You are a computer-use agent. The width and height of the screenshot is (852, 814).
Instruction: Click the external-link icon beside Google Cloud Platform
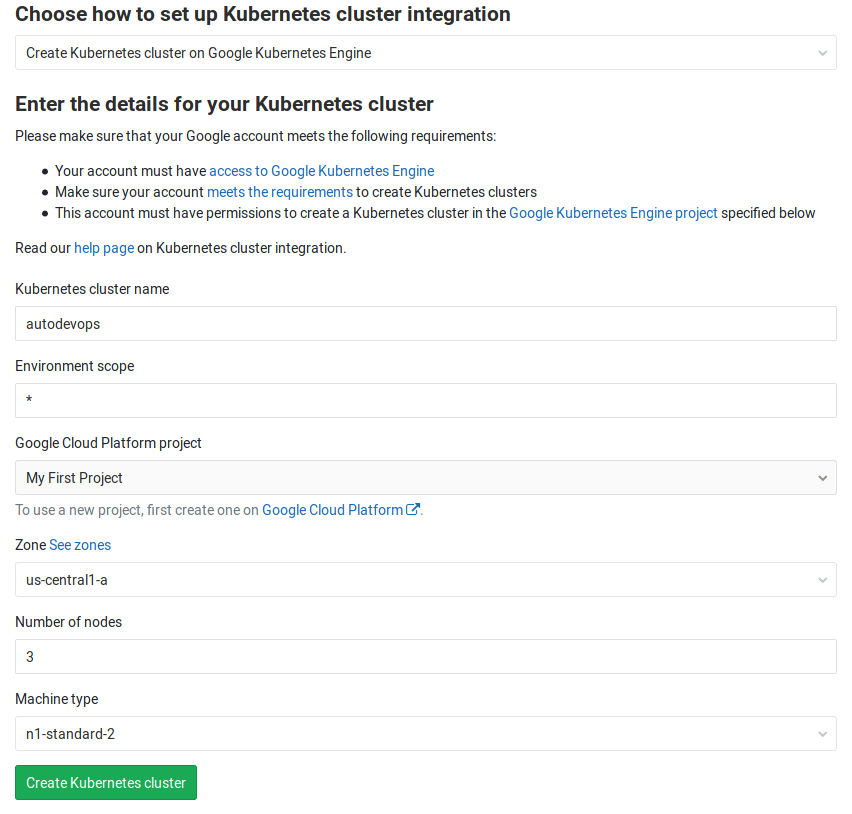[412, 509]
